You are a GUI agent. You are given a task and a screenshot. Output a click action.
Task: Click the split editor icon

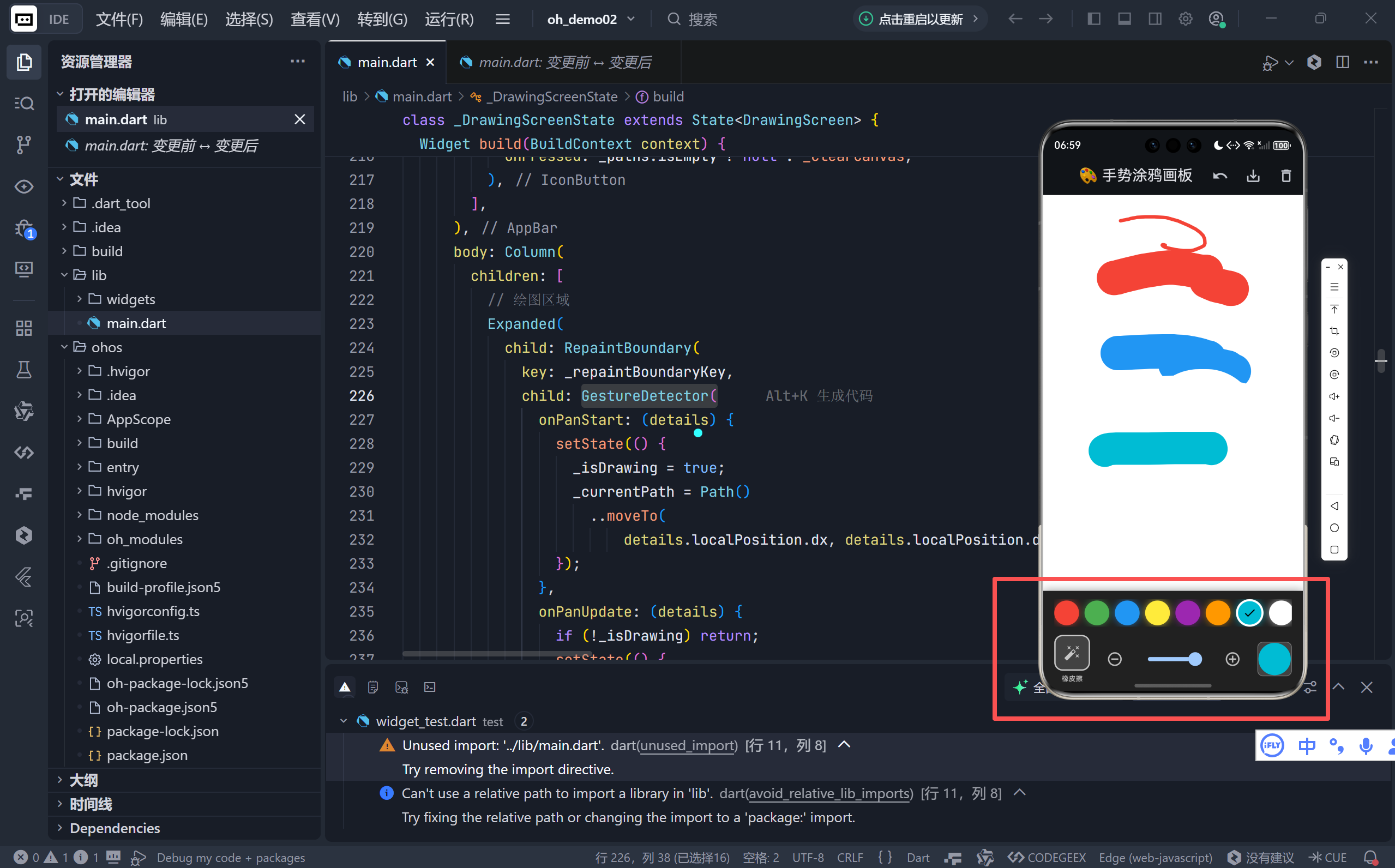1342,62
